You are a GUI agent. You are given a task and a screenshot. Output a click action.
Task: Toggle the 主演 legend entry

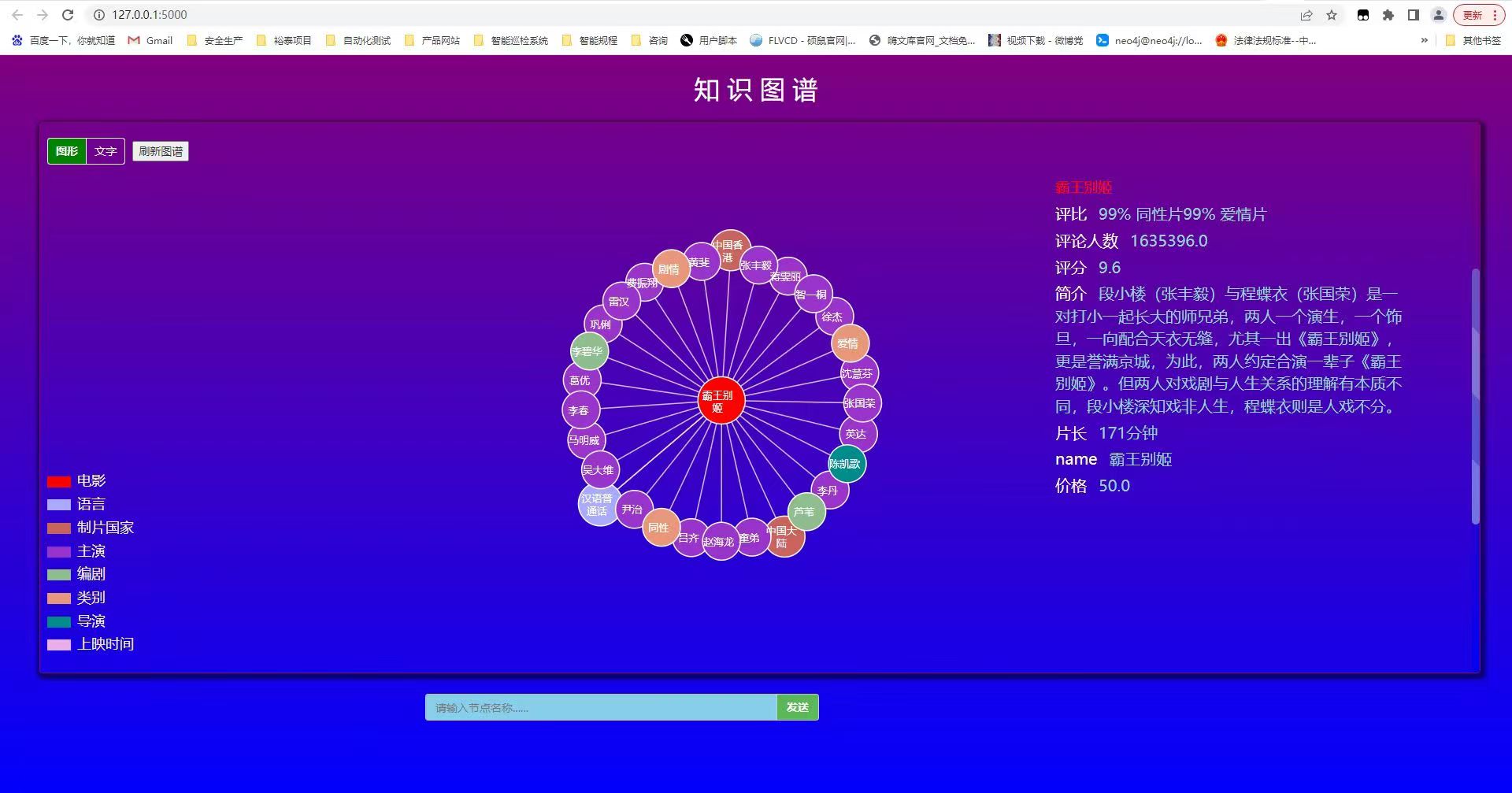point(91,550)
